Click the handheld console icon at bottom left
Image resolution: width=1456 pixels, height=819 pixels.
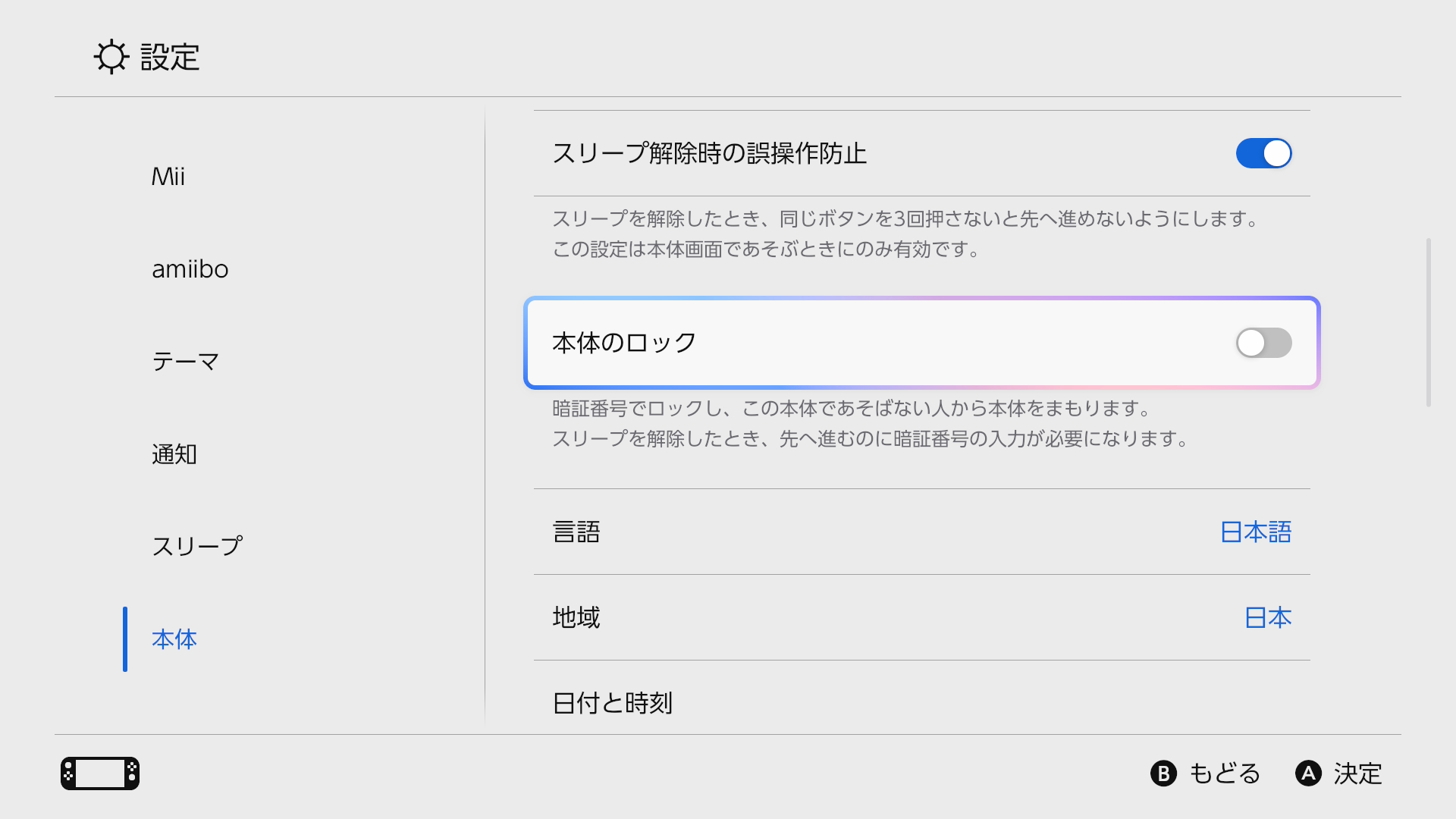click(x=100, y=773)
